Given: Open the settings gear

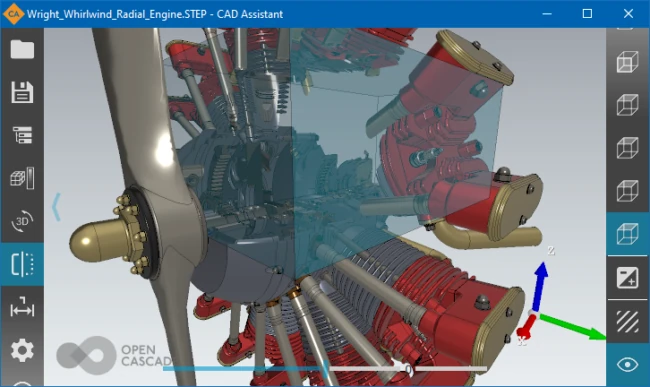Looking at the screenshot, I should (22, 350).
